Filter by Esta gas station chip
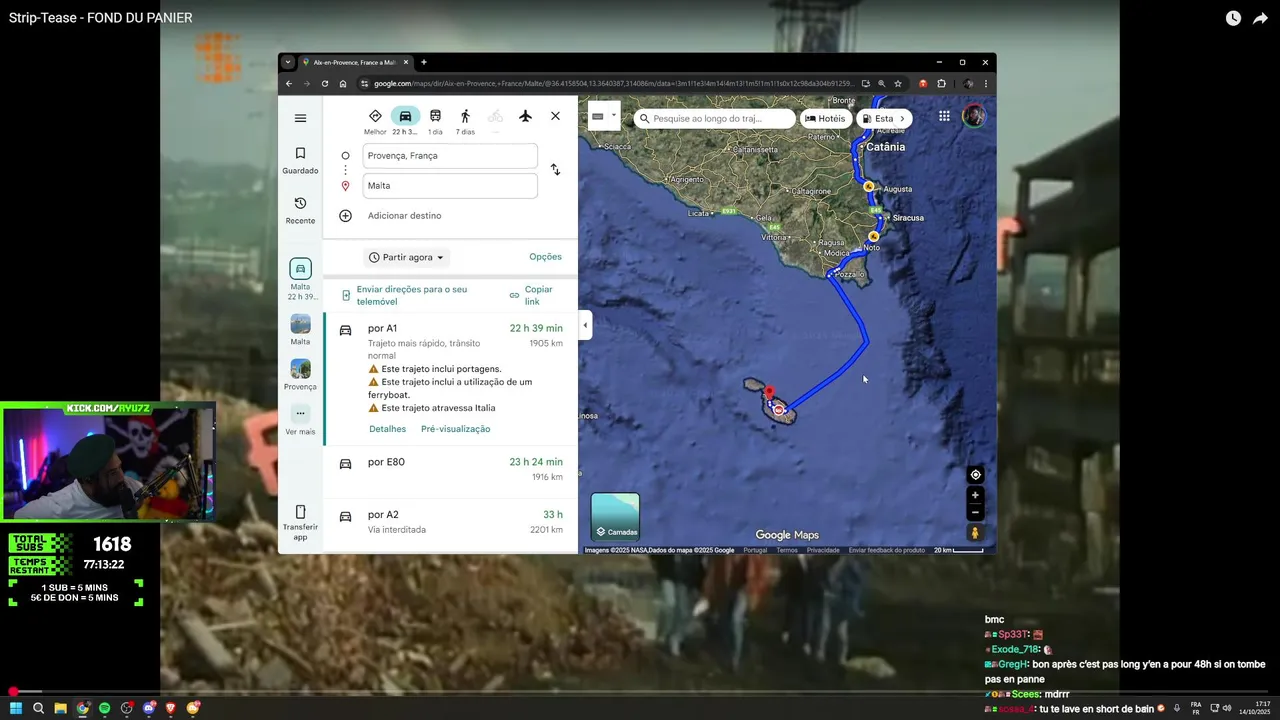This screenshot has width=1280, height=720. (884, 118)
